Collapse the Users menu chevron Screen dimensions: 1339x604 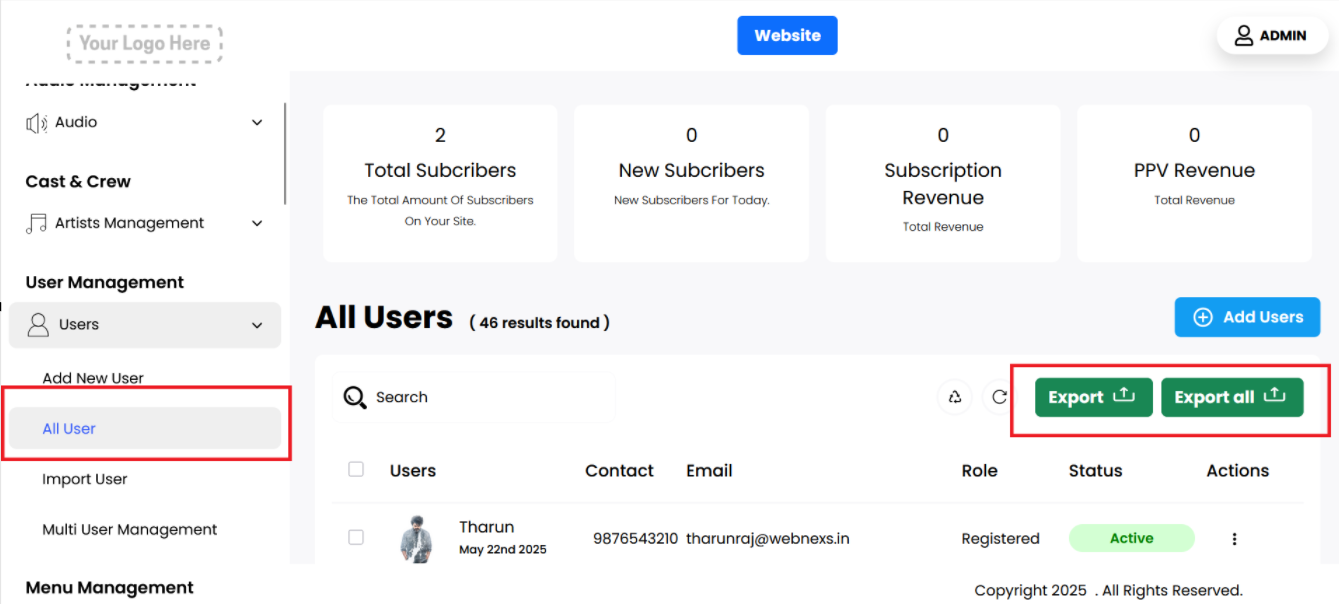(257, 325)
